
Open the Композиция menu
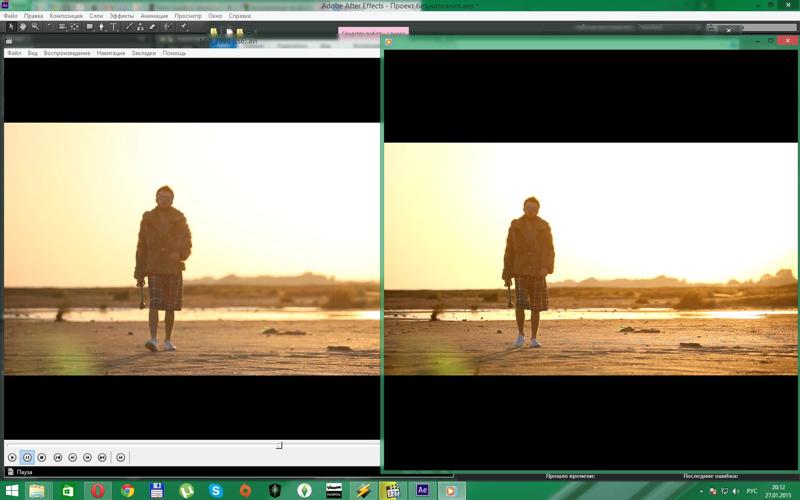tap(65, 16)
